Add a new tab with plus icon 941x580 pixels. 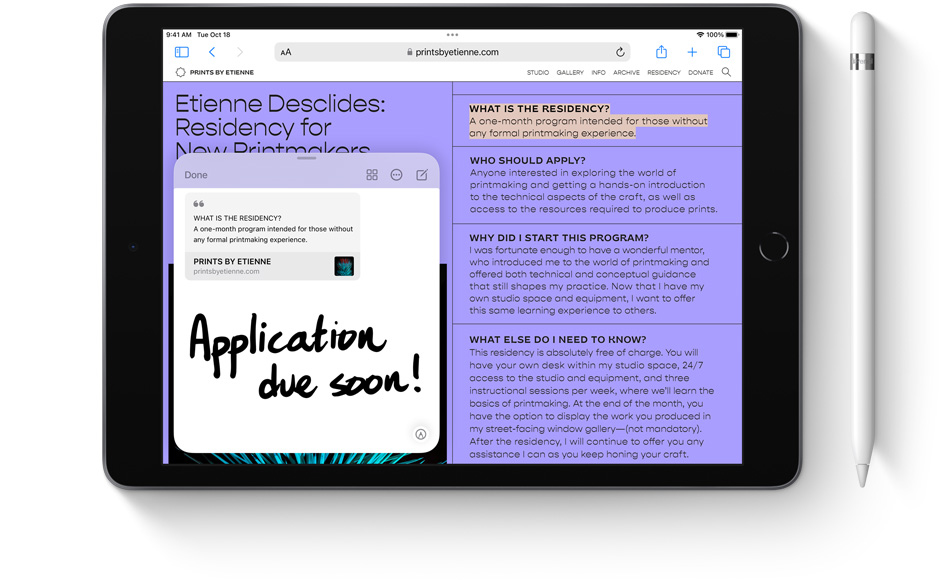(x=692, y=52)
